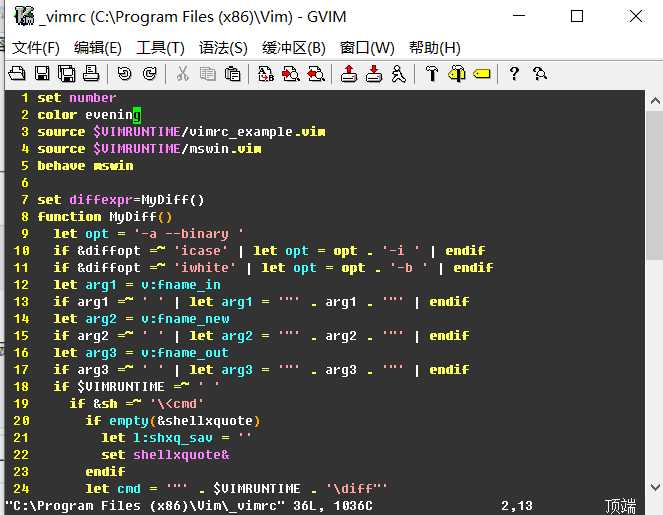Screen dimensions: 663x515
Task: Click the word 'number' on line 1
Action: [x=93, y=98]
